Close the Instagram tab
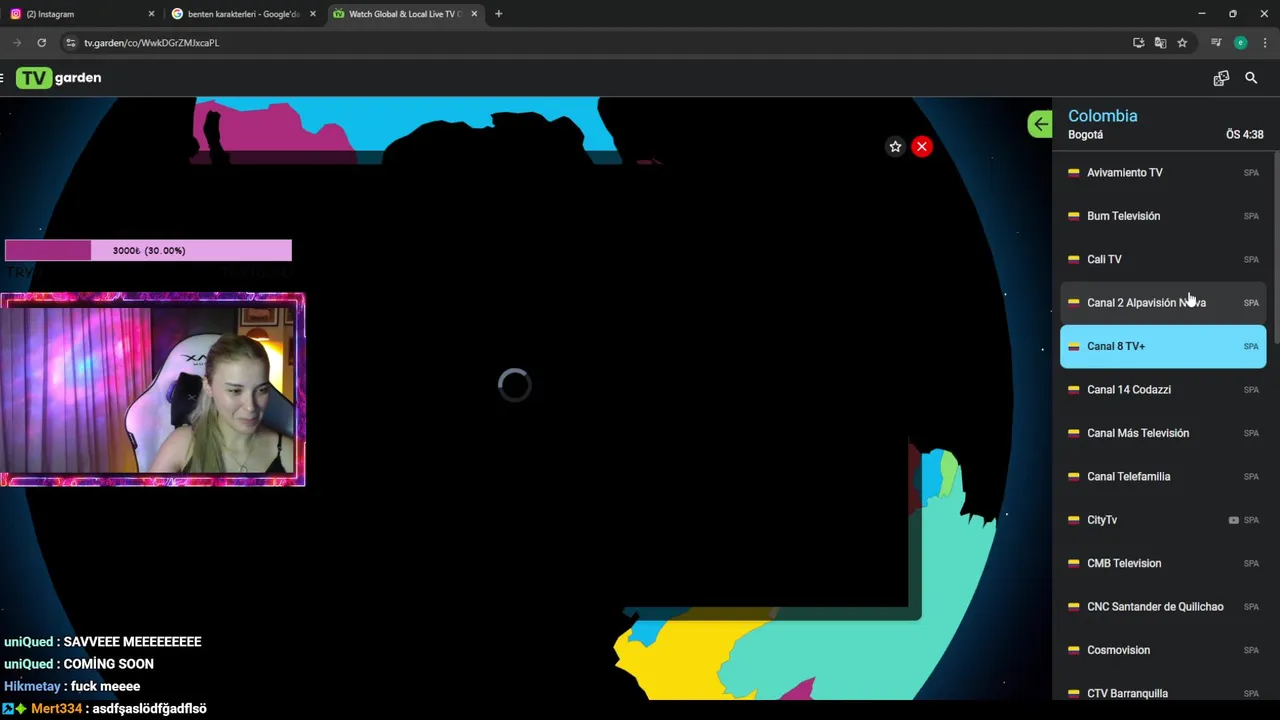1280x720 pixels. click(x=151, y=14)
